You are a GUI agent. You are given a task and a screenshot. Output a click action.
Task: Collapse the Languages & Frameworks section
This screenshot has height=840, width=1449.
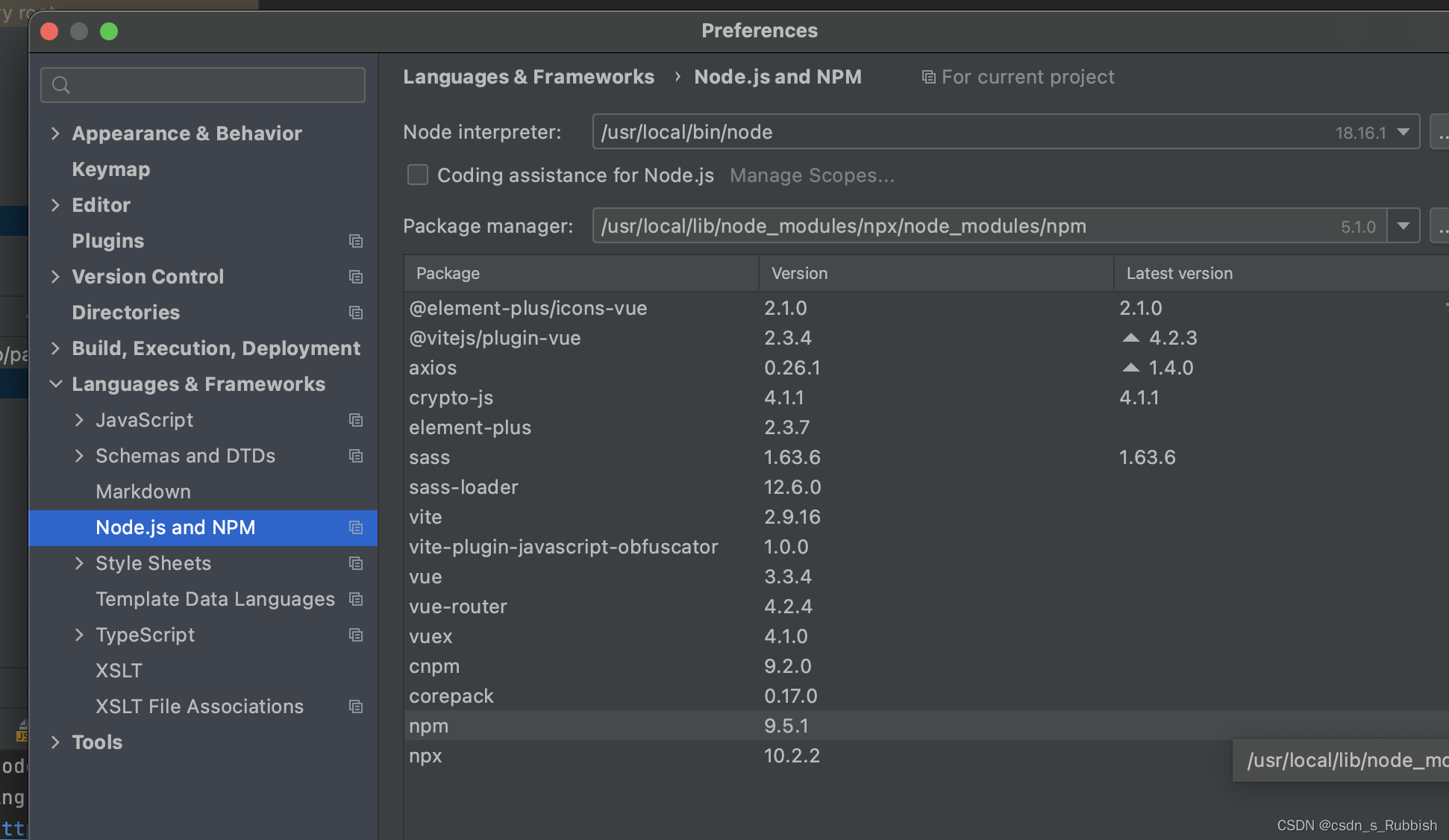[x=55, y=384]
